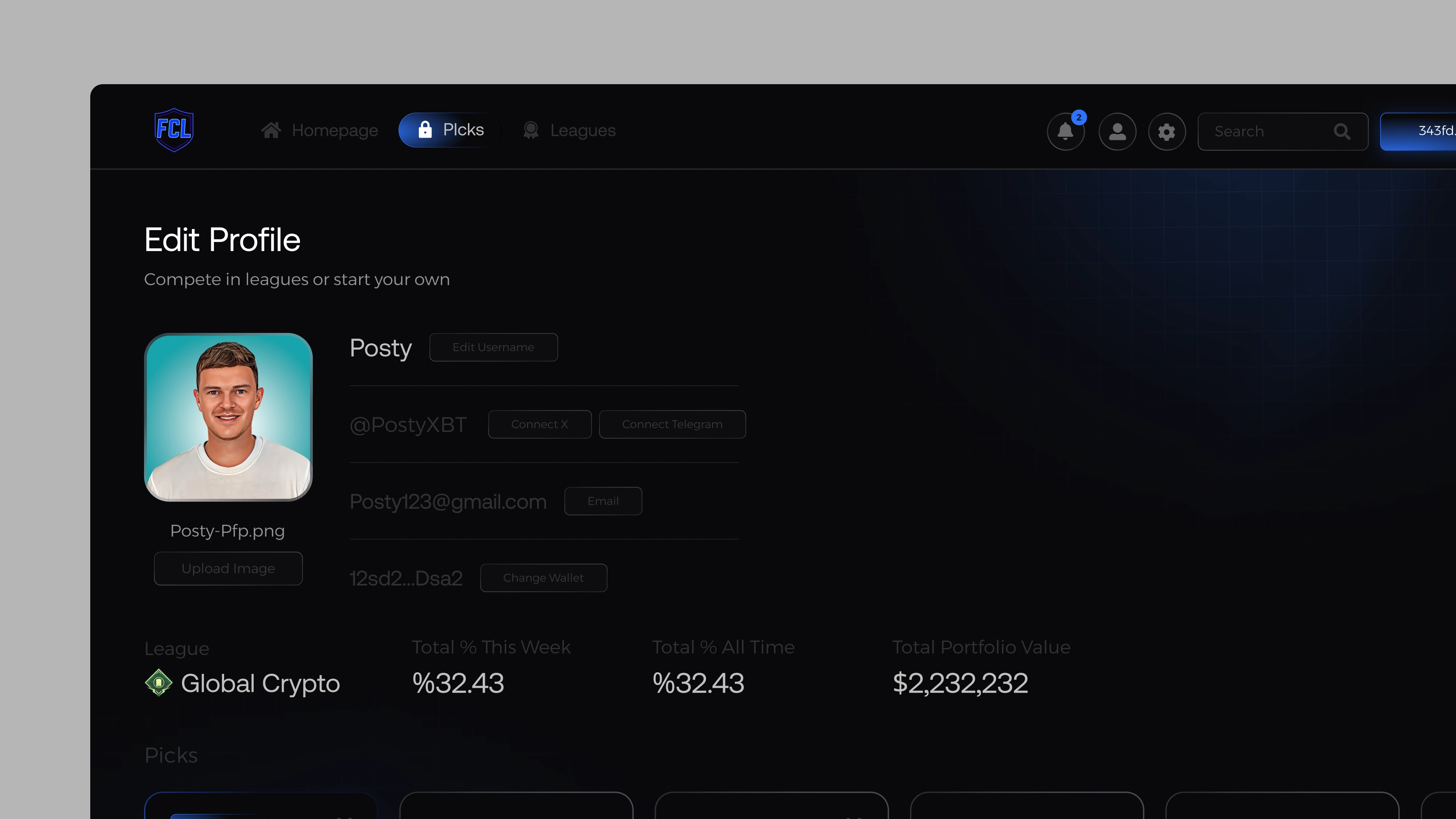Click the Upload Image button
1456x819 pixels.
click(x=228, y=568)
